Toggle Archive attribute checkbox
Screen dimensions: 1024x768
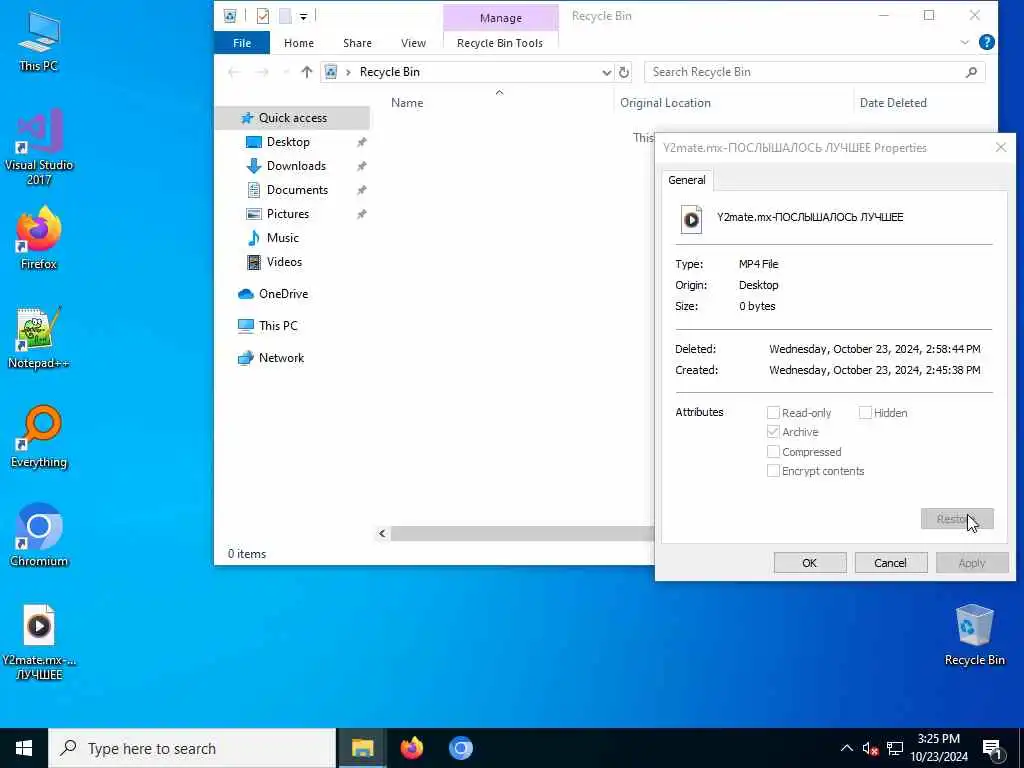coord(773,432)
